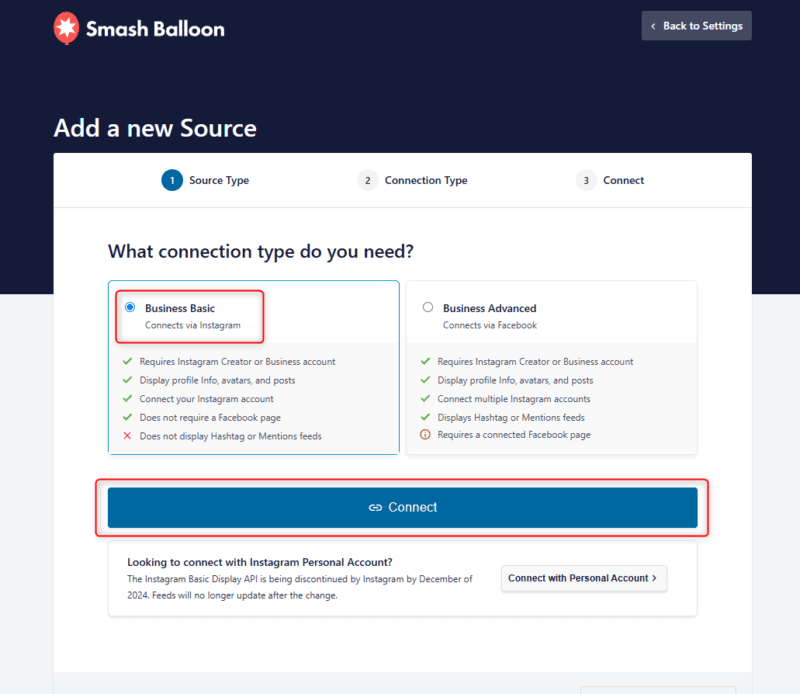Click Connect with Personal Account
Viewport: 800px width, 694px height.
click(579, 578)
